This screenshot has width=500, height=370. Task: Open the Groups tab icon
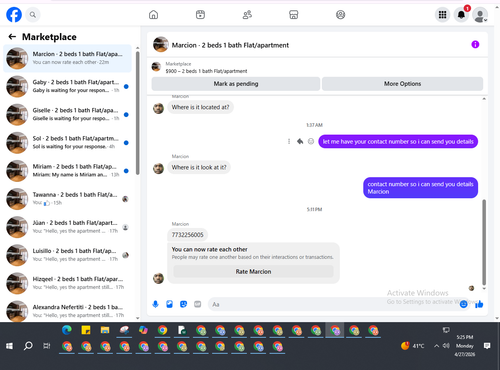pyautogui.click(x=340, y=15)
